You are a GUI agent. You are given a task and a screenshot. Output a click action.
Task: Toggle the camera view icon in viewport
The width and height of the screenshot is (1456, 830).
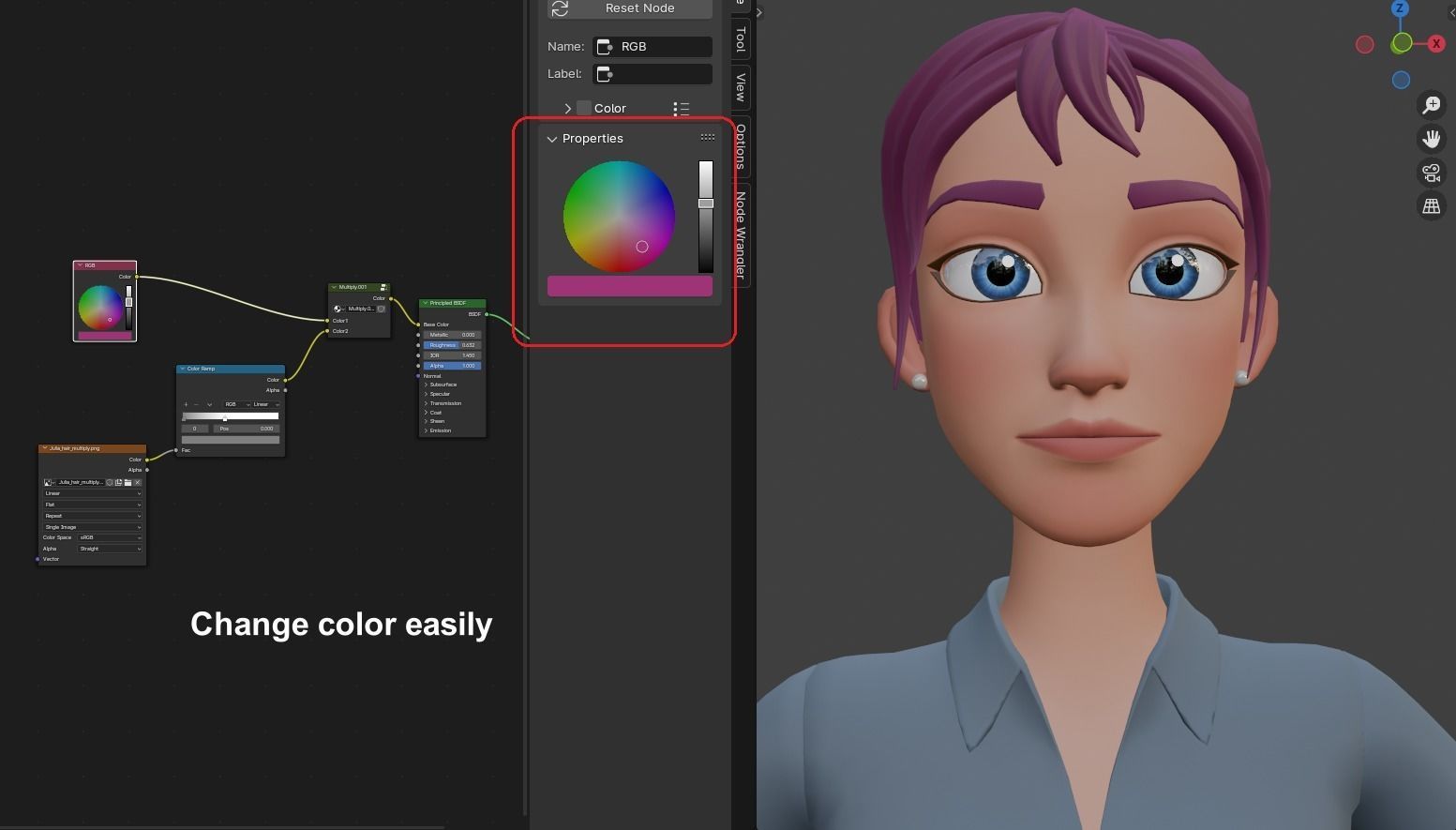pos(1432,173)
